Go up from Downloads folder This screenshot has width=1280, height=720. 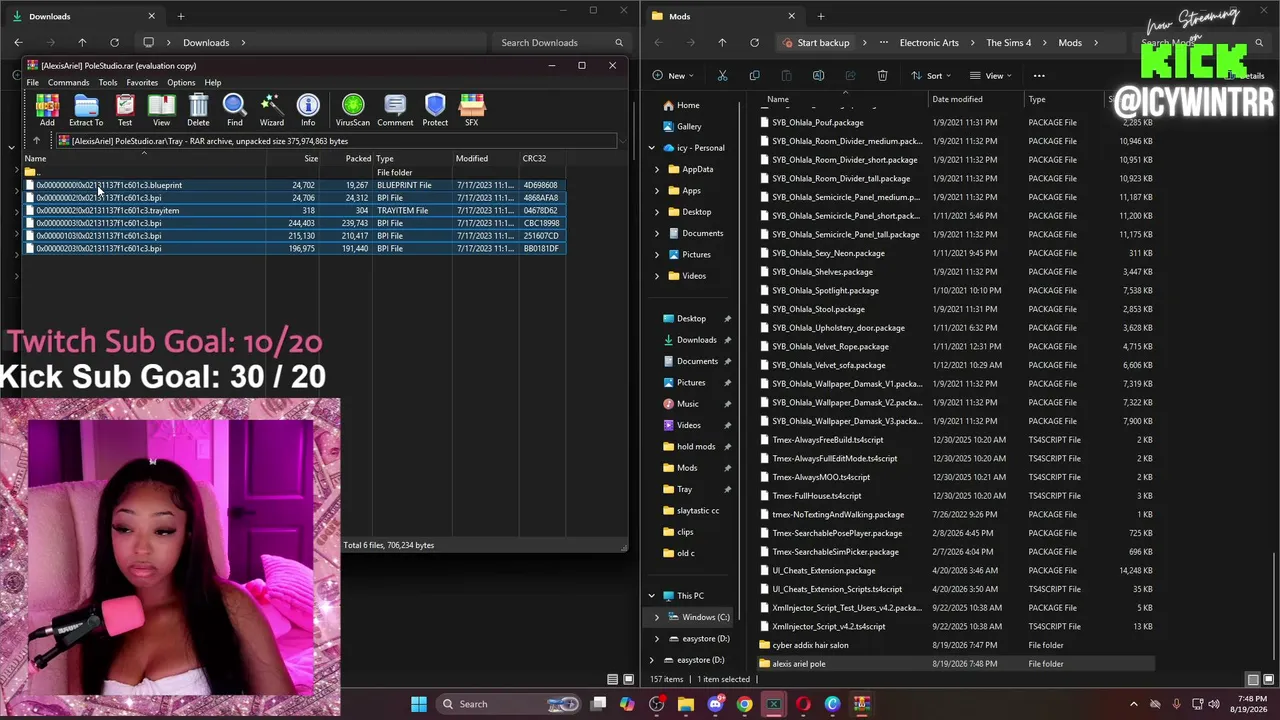tap(82, 43)
